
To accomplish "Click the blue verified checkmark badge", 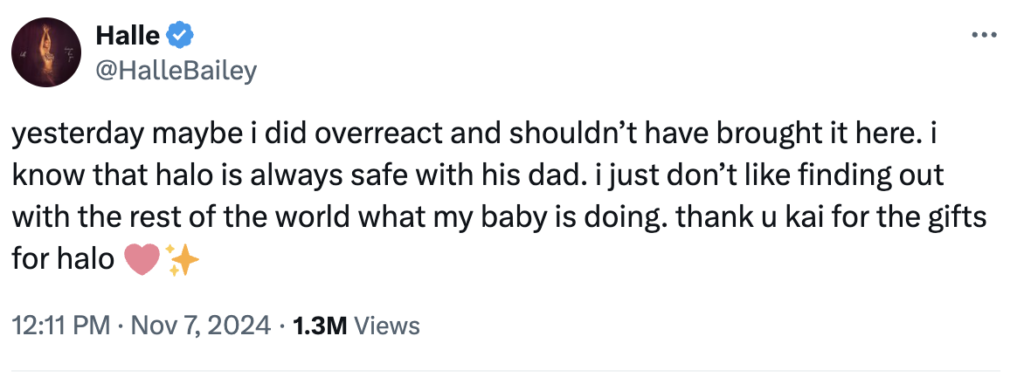I will 178,35.
